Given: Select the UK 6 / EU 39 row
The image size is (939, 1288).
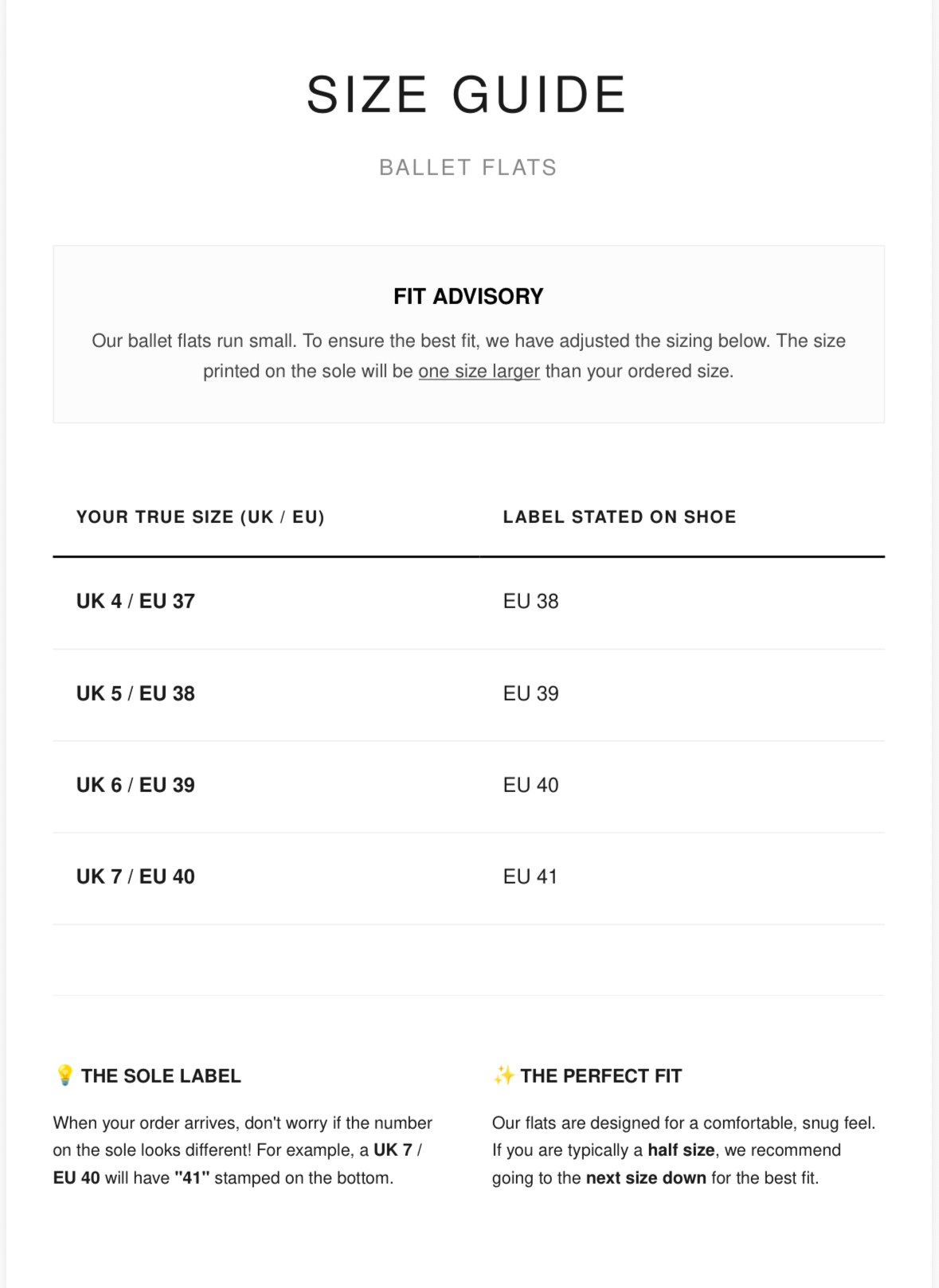Looking at the screenshot, I should pyautogui.click(x=468, y=786).
